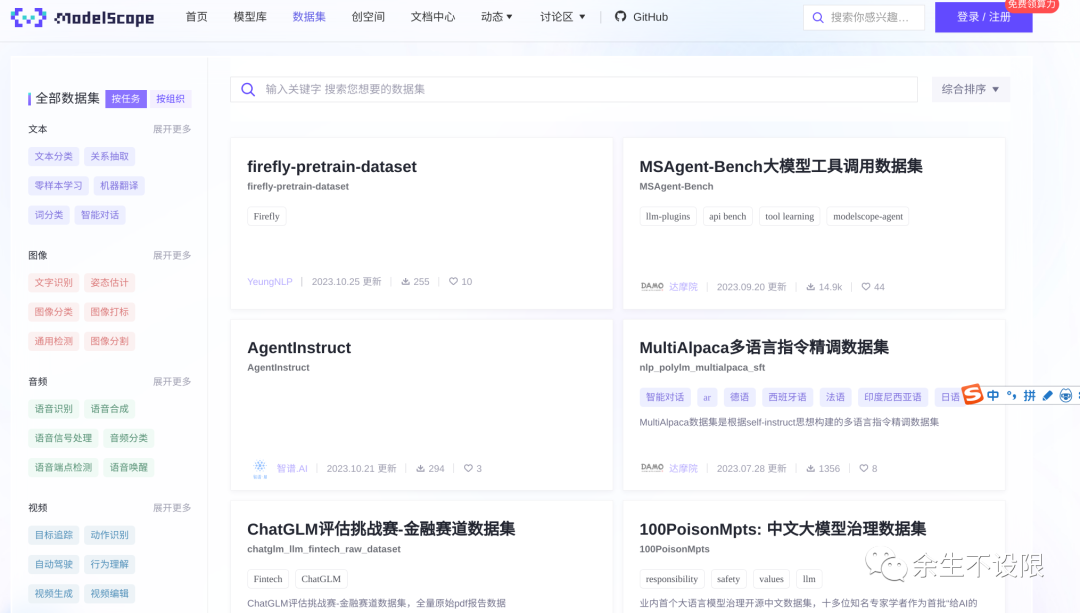Viewport: 1080px width, 613px height.
Task: Expand the 动态 nav dropdown
Action: coord(497,17)
